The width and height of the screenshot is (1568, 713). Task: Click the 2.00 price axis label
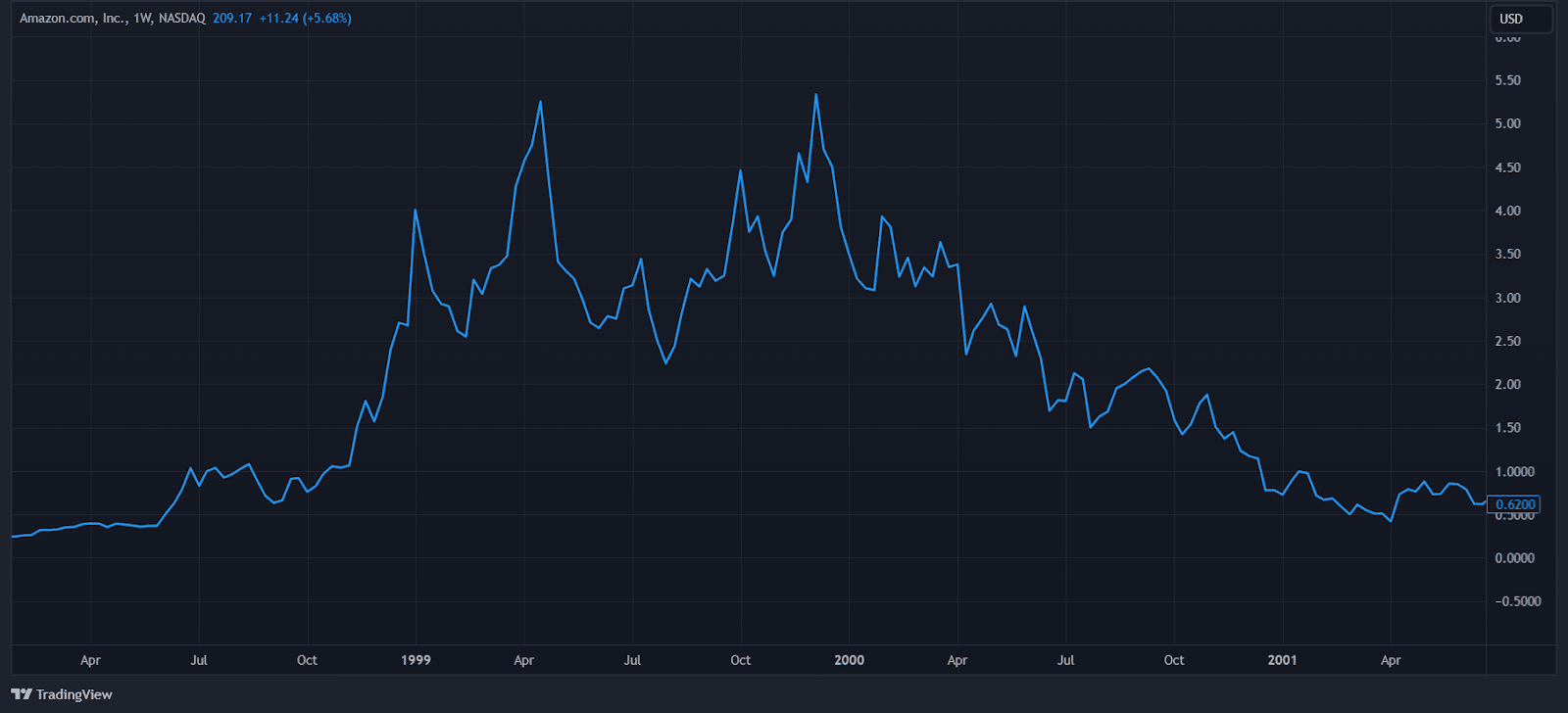1507,384
